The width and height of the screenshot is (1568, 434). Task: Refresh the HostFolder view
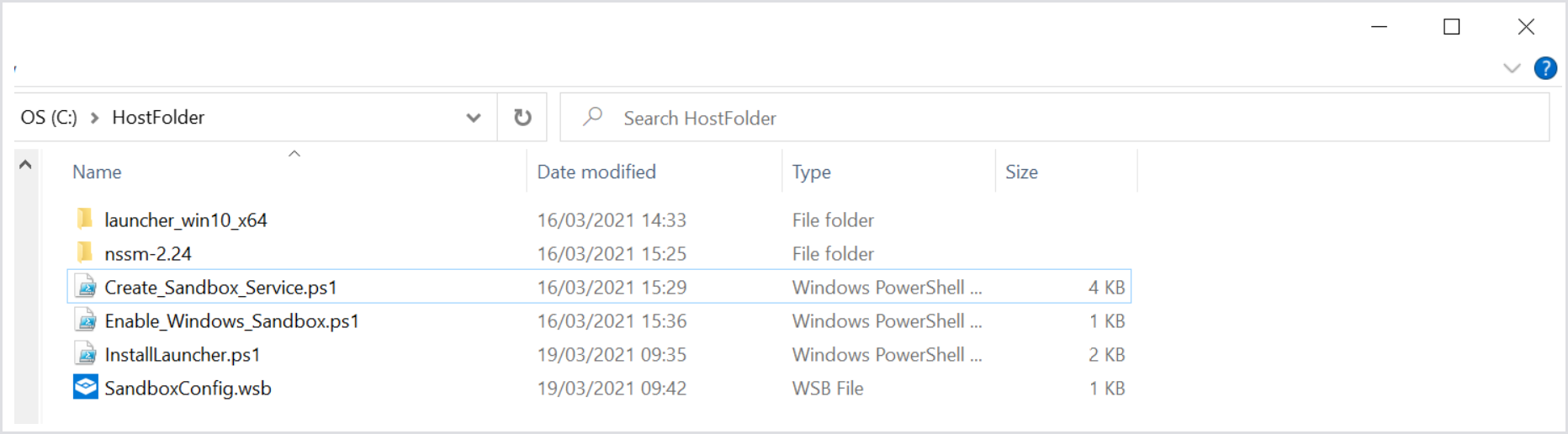[x=522, y=118]
